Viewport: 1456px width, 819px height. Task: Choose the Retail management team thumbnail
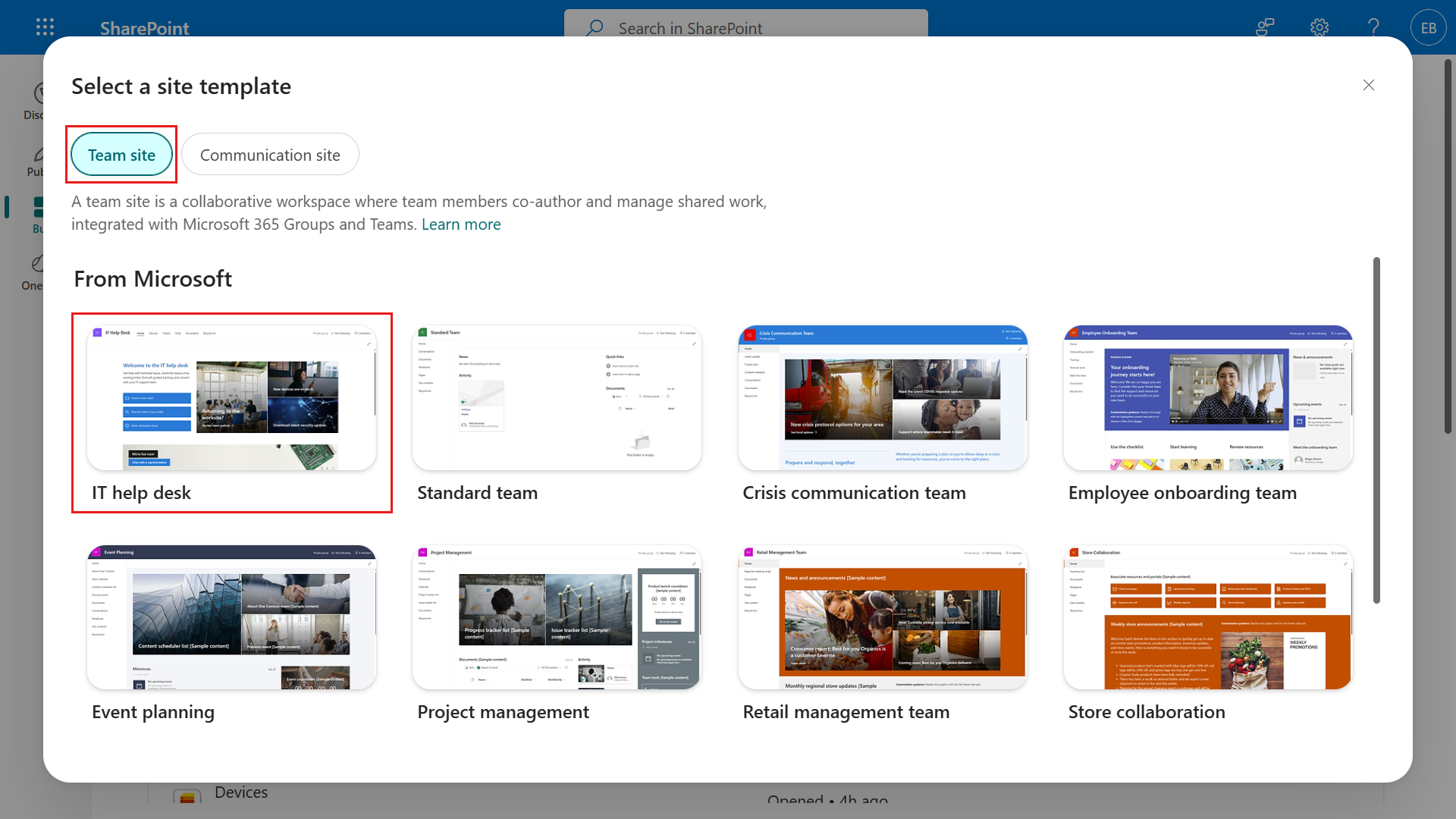click(x=883, y=617)
